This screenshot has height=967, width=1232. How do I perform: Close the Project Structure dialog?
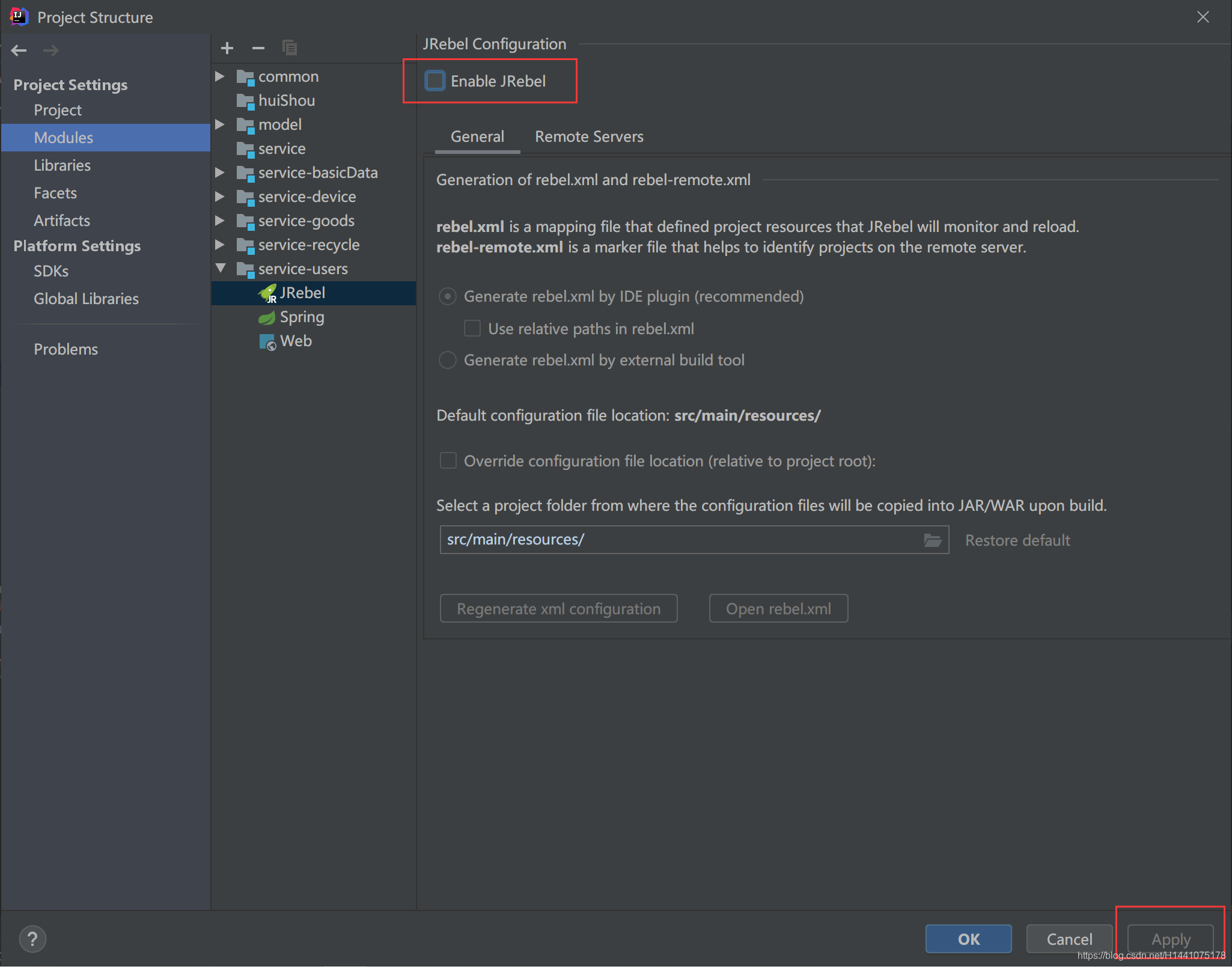pyautogui.click(x=1203, y=17)
